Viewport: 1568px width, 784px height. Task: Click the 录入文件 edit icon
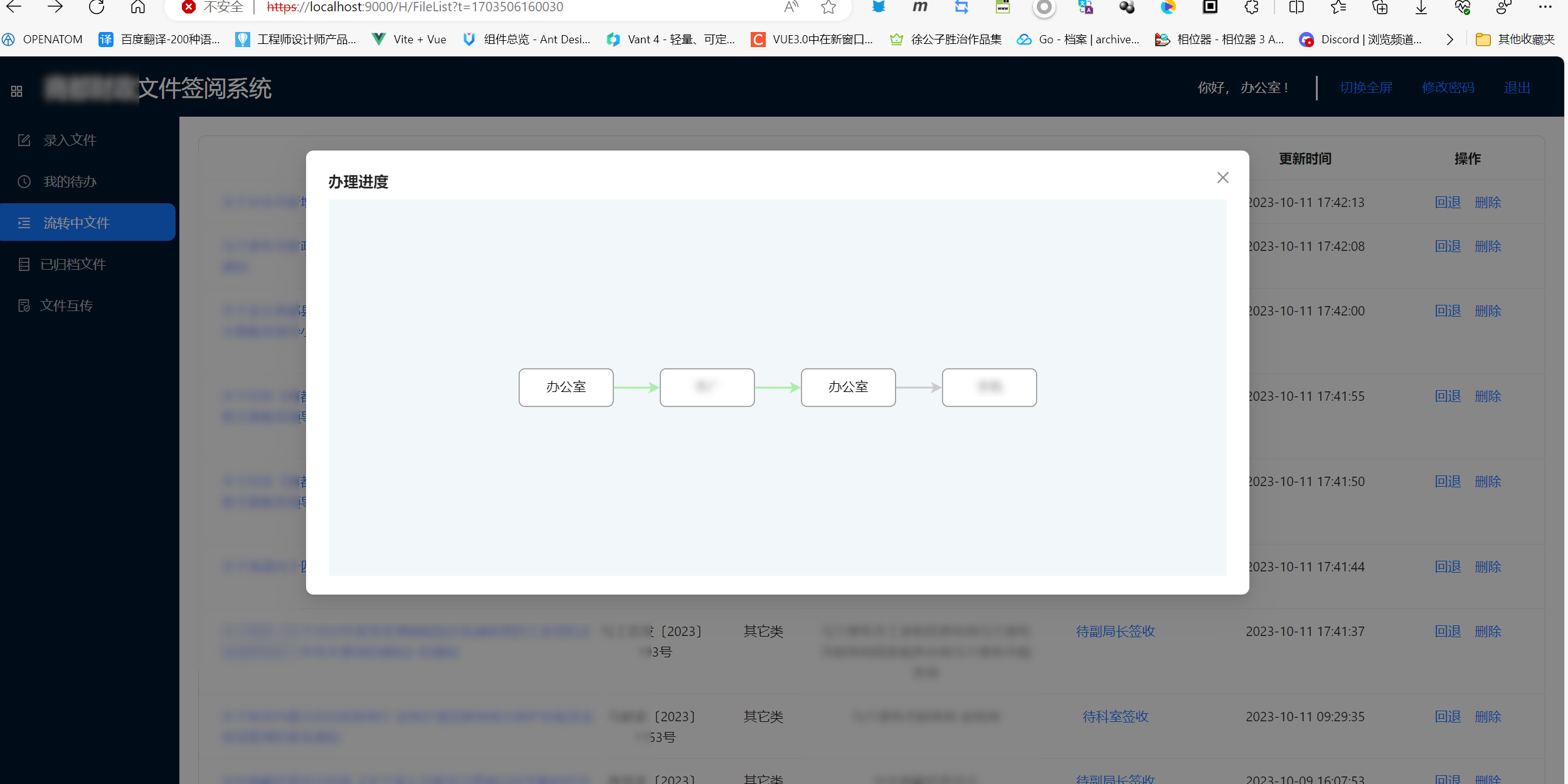click(24, 140)
